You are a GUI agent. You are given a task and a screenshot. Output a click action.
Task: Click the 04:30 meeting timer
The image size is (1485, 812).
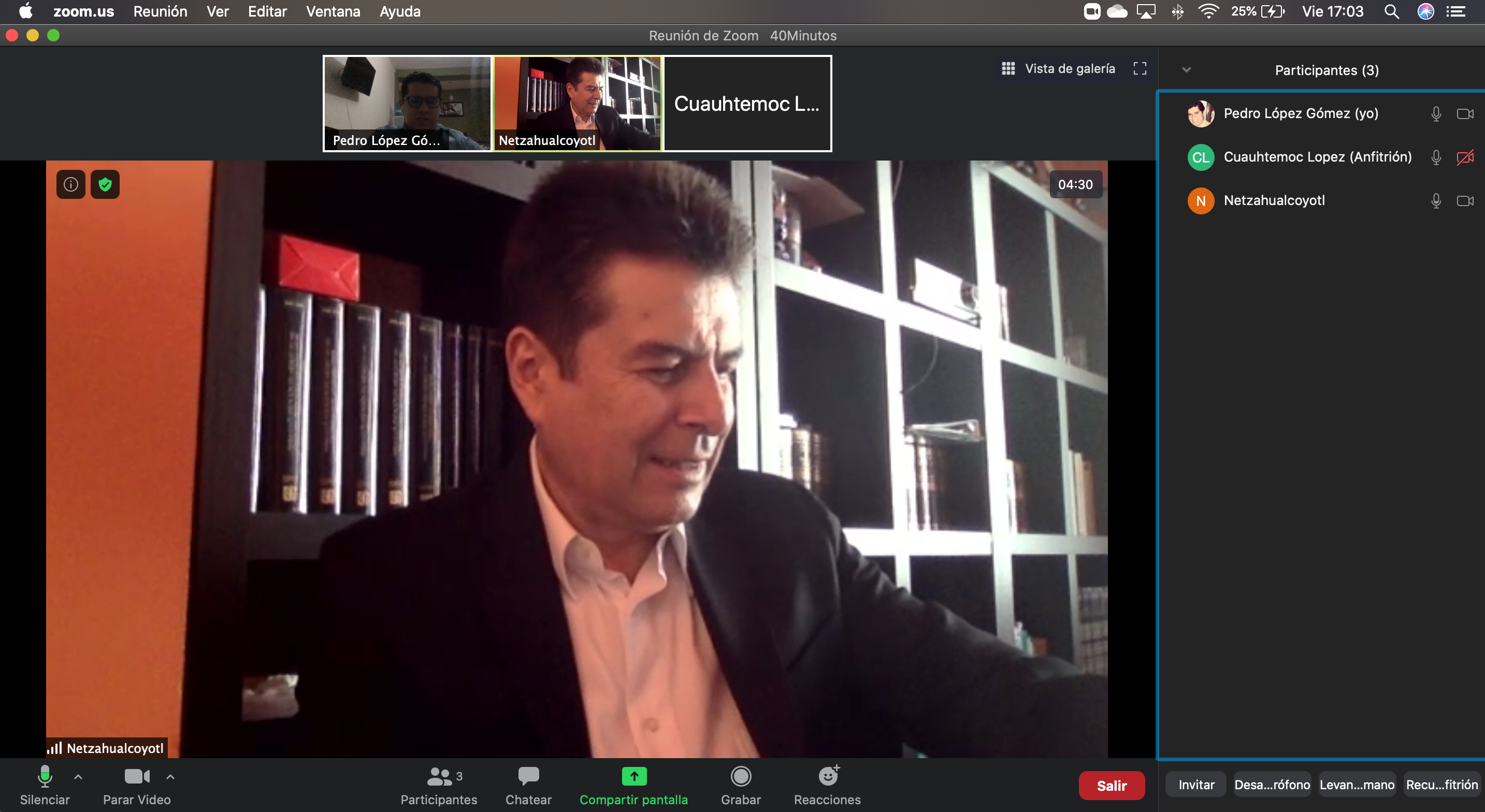(1076, 184)
